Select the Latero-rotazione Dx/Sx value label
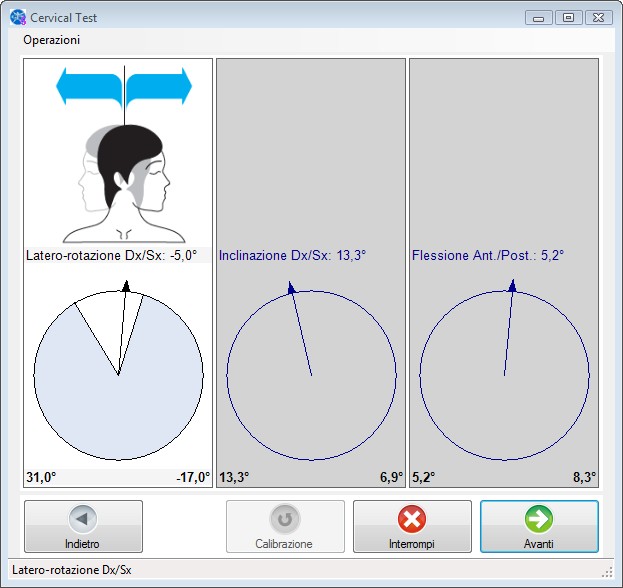Viewport: 623px width, 588px height. [x=112, y=255]
